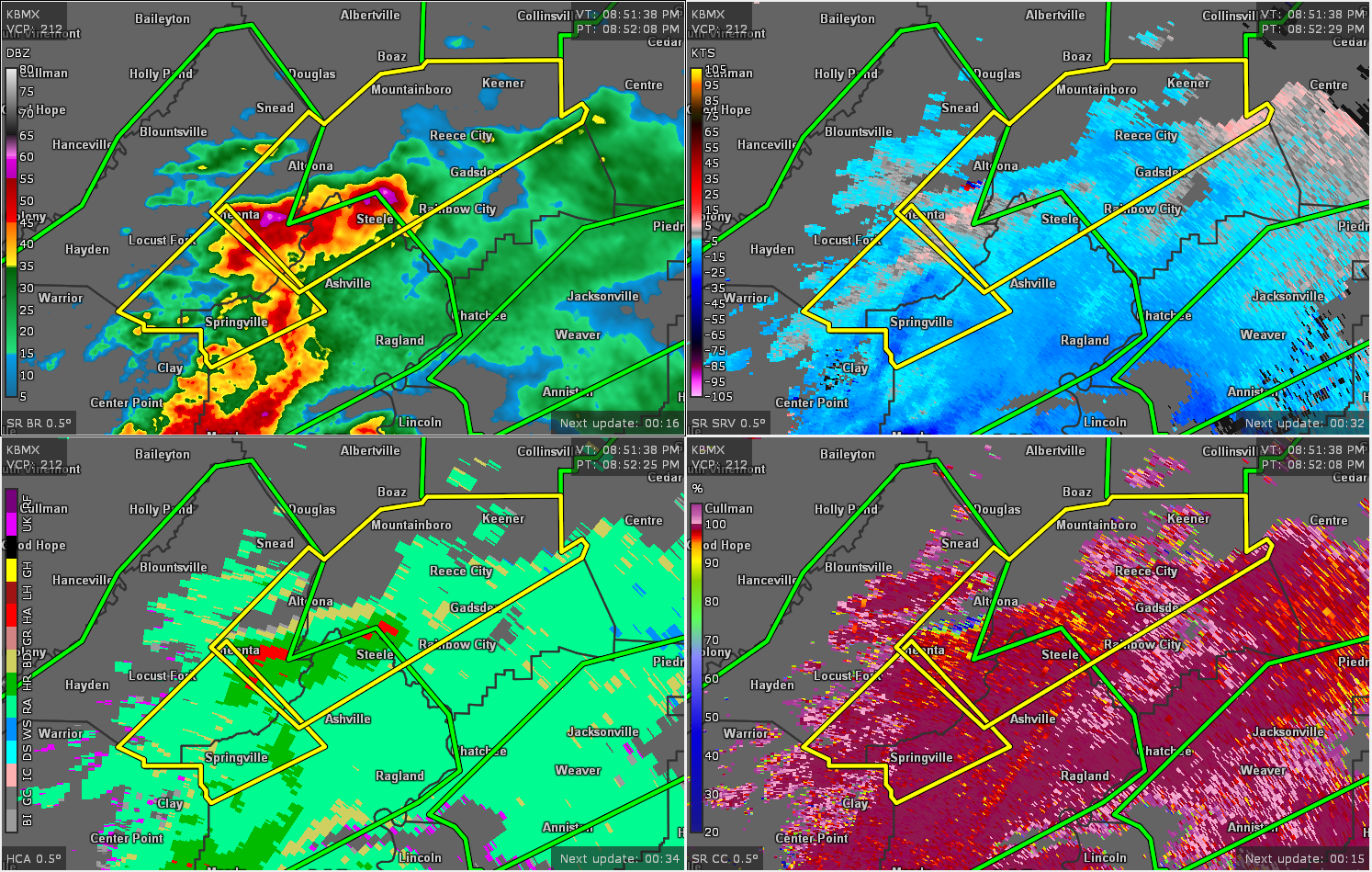This screenshot has width=1372, height=872.
Task: Click Jacksonville label in SR BR panel
Action: (x=602, y=296)
